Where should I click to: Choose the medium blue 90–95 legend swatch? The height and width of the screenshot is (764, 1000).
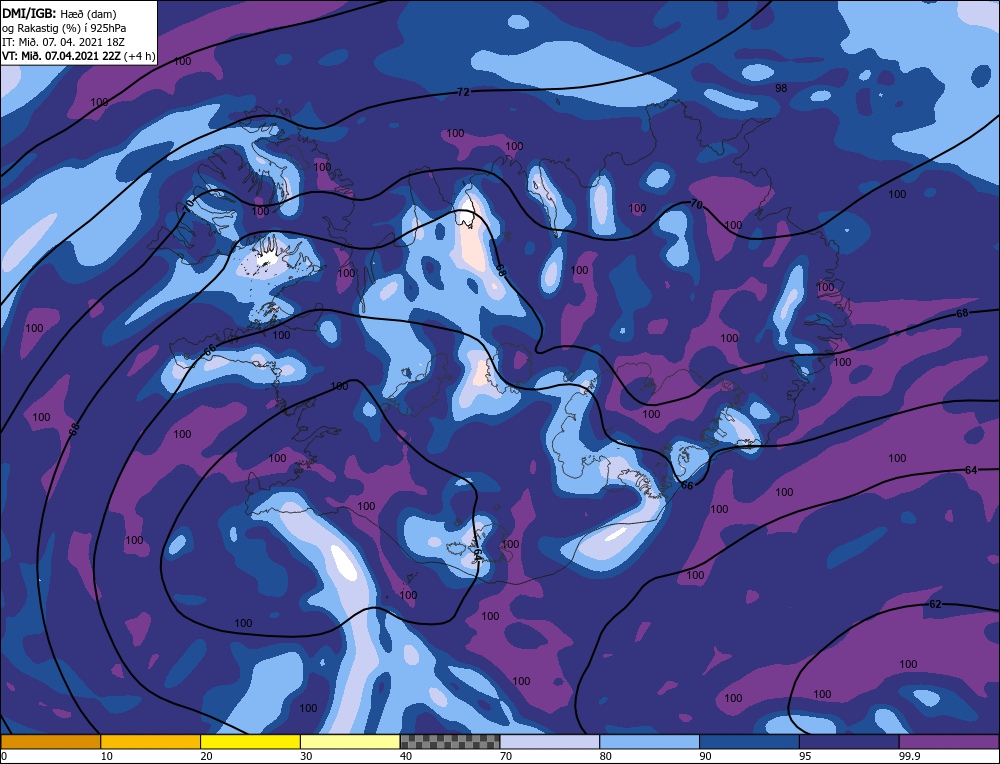click(749, 742)
